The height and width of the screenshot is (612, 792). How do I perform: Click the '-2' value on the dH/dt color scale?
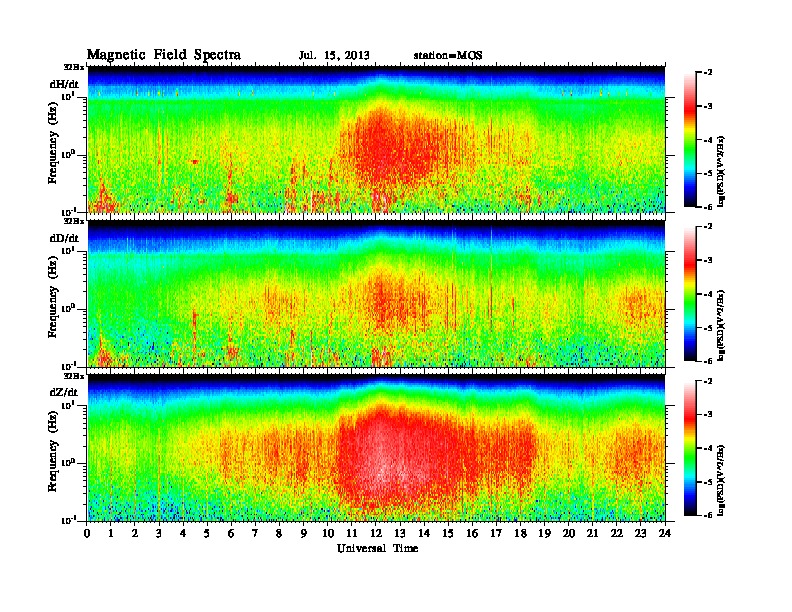708,73
